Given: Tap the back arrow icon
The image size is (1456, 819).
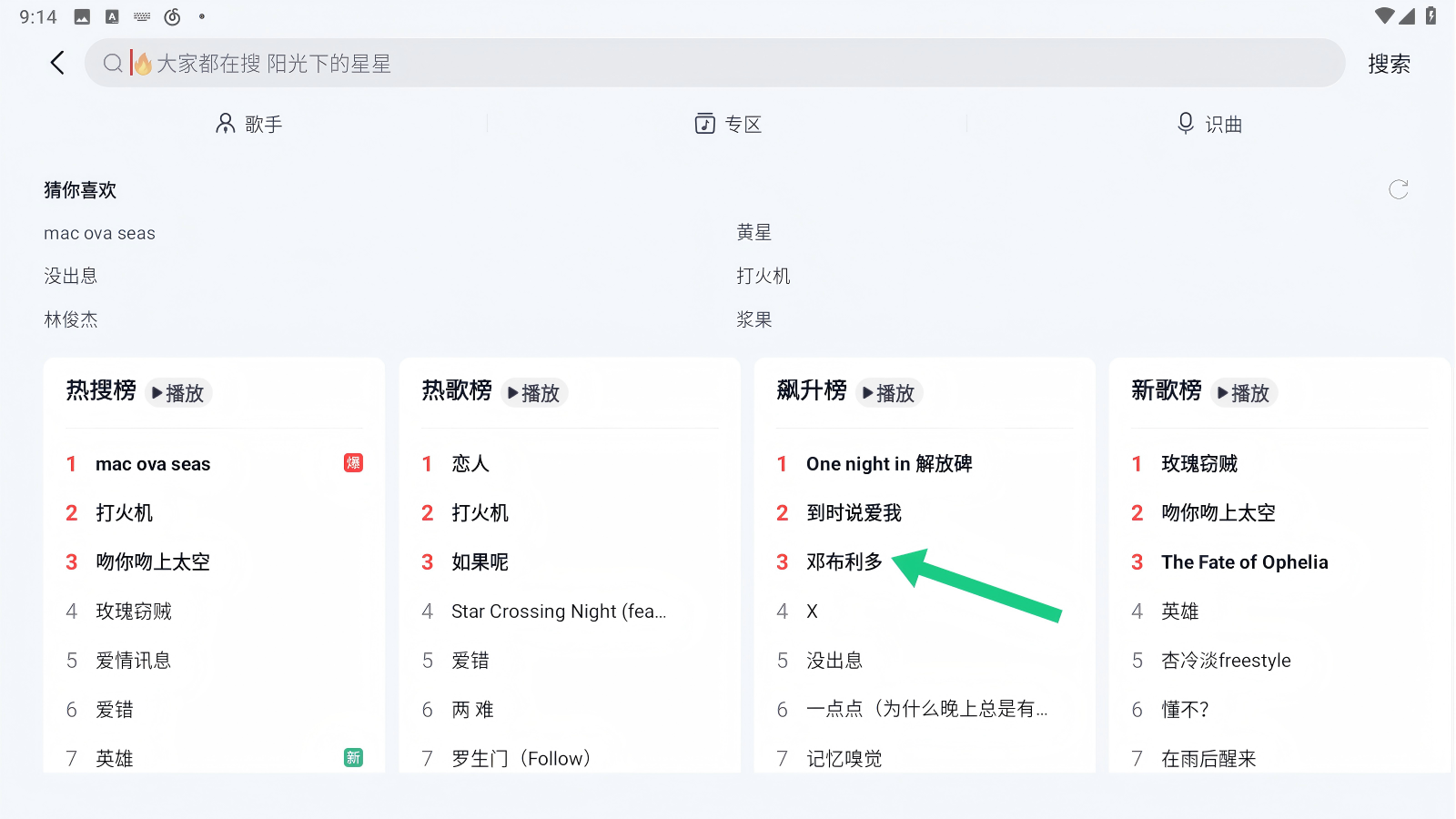Looking at the screenshot, I should (x=57, y=63).
